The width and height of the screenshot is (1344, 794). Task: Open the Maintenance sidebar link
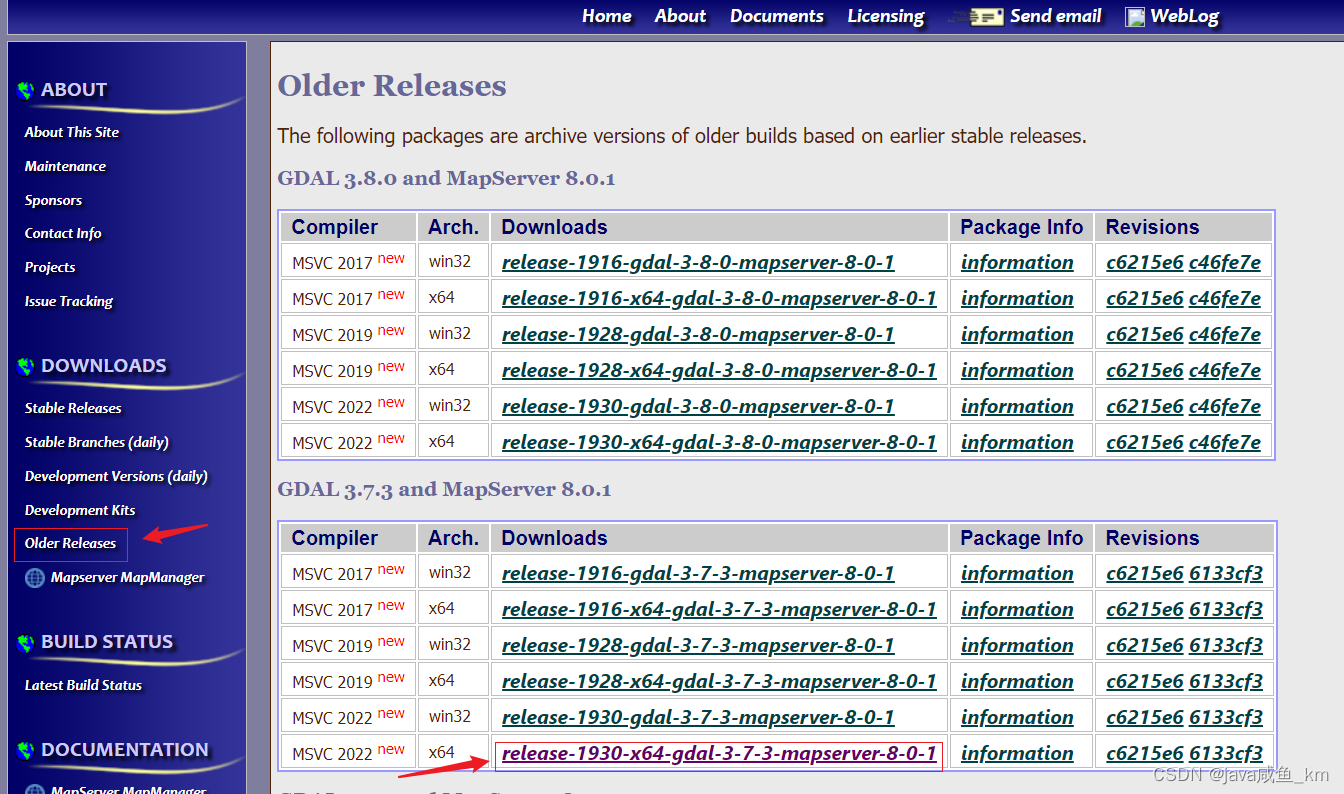tap(65, 166)
